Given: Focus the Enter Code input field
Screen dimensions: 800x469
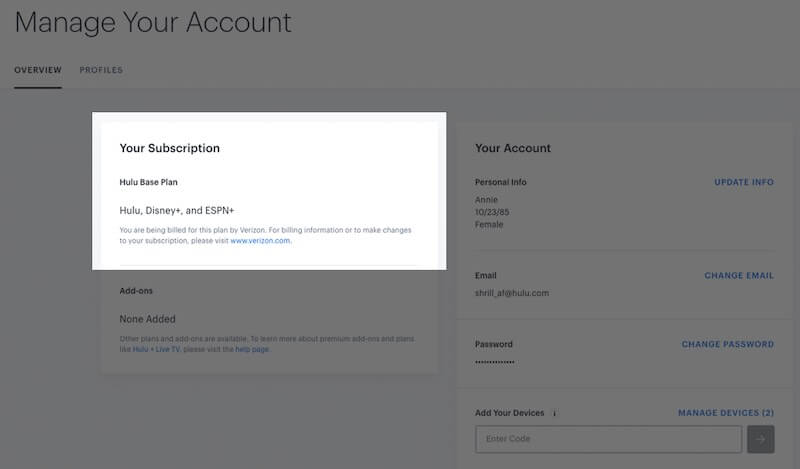Looking at the screenshot, I should 608,439.
